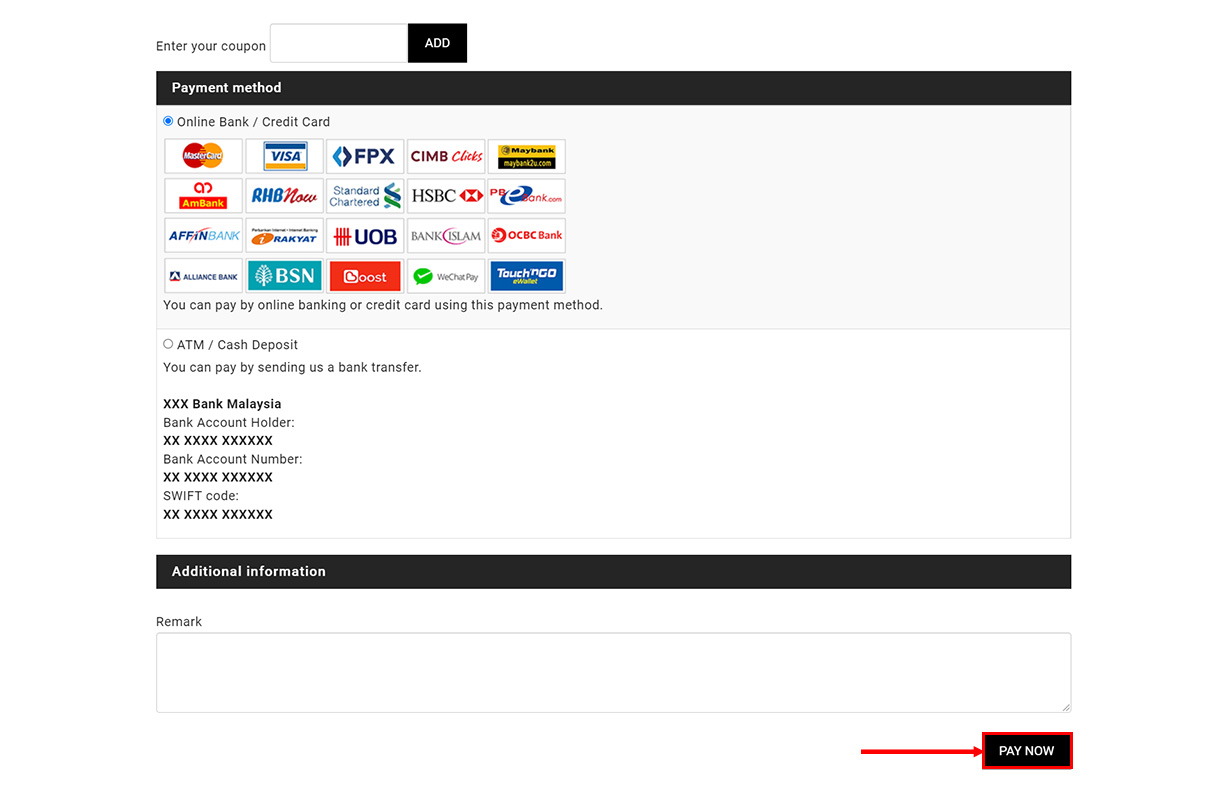Click the 'Remark' label
This screenshot has width=1227, height=790.
tap(179, 622)
